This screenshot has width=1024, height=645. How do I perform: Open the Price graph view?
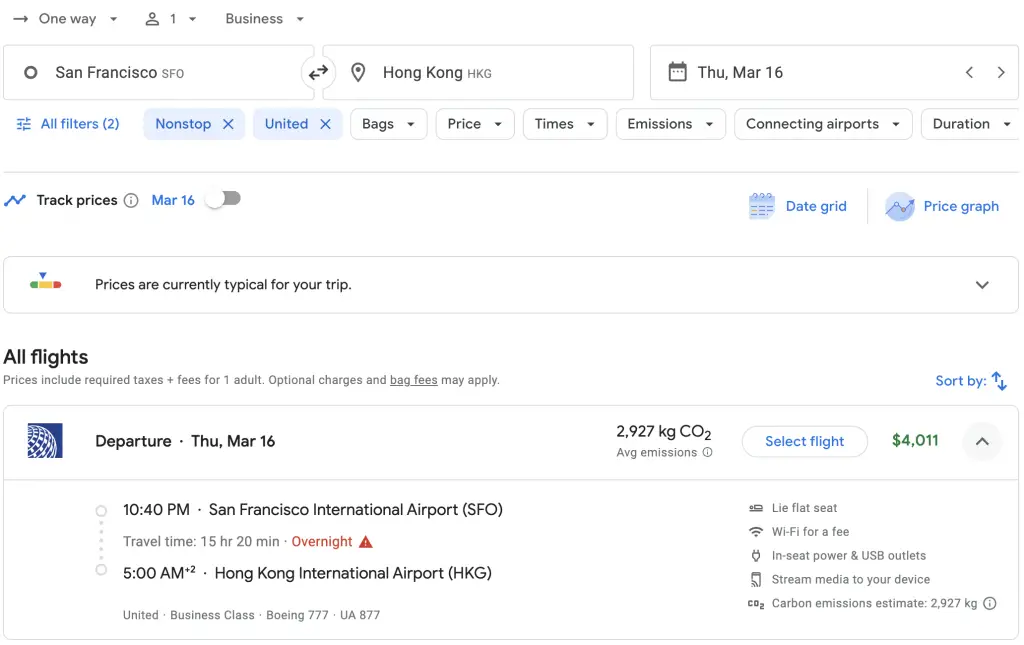point(942,206)
